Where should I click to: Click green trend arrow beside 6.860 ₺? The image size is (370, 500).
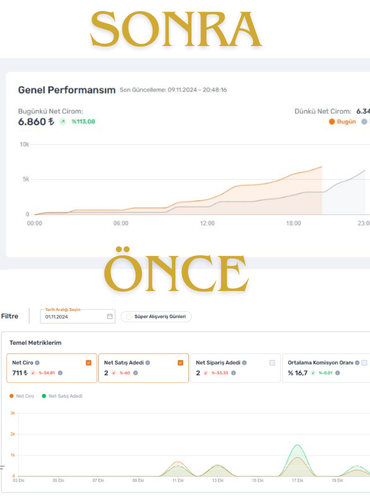[63, 122]
